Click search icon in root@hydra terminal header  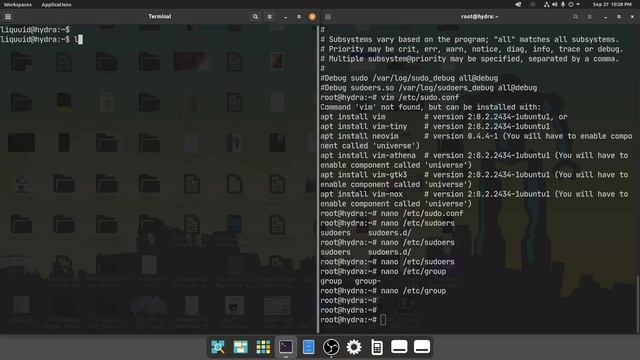(576, 17)
